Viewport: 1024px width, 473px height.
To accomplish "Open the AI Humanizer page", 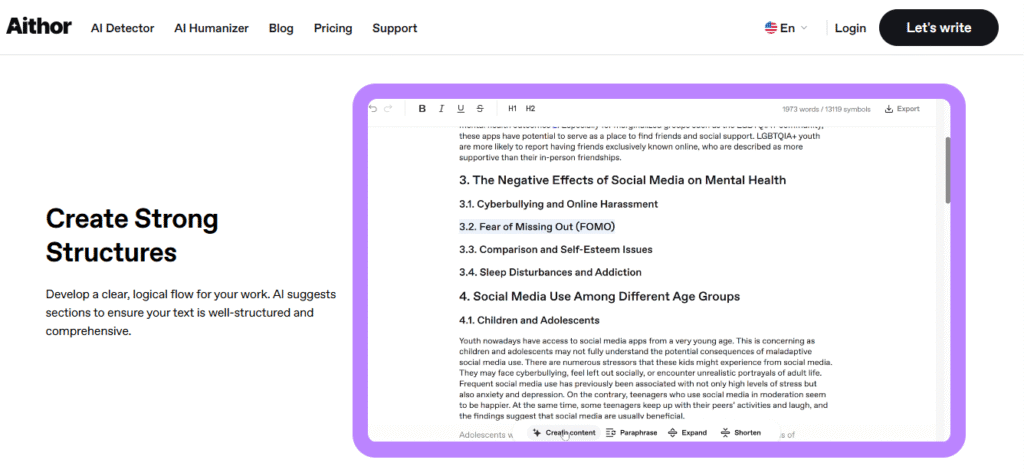I will pos(211,28).
